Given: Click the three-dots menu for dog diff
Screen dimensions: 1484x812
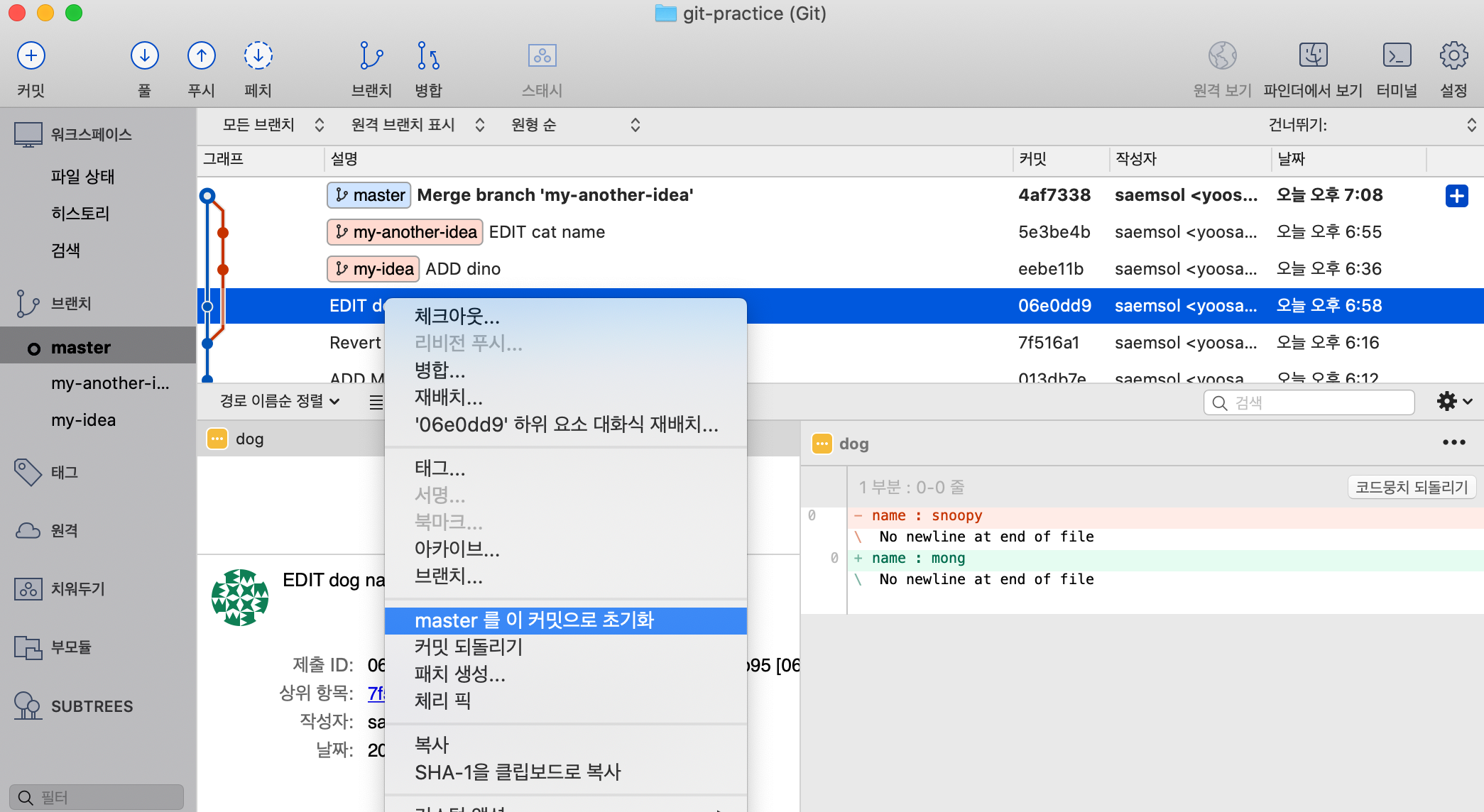Looking at the screenshot, I should [x=1453, y=443].
